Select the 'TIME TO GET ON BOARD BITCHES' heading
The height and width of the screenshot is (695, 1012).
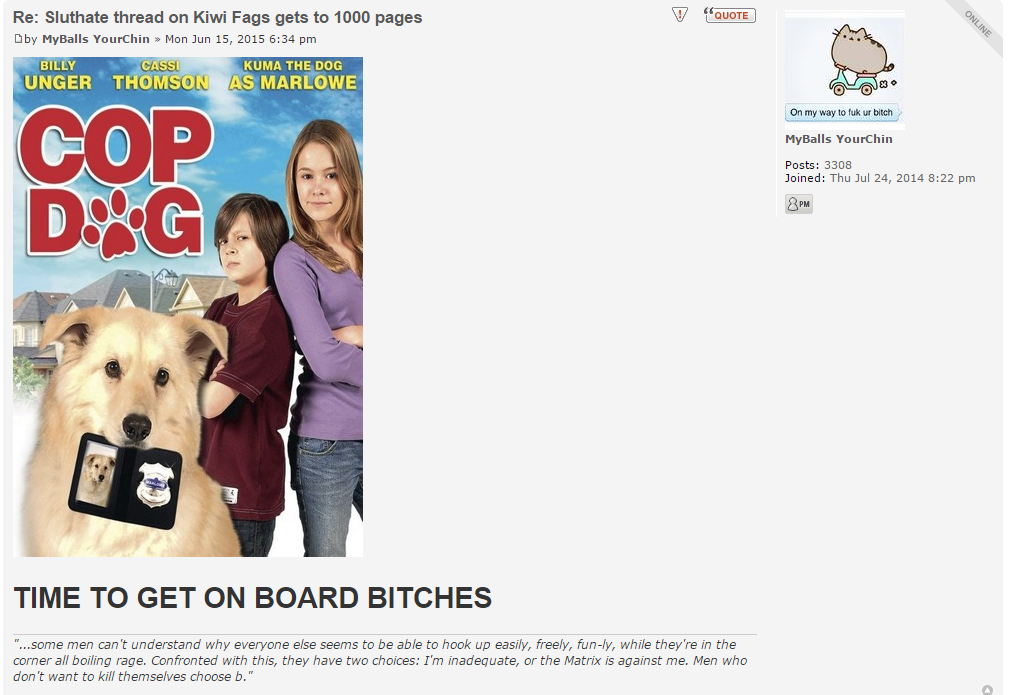coord(252,598)
